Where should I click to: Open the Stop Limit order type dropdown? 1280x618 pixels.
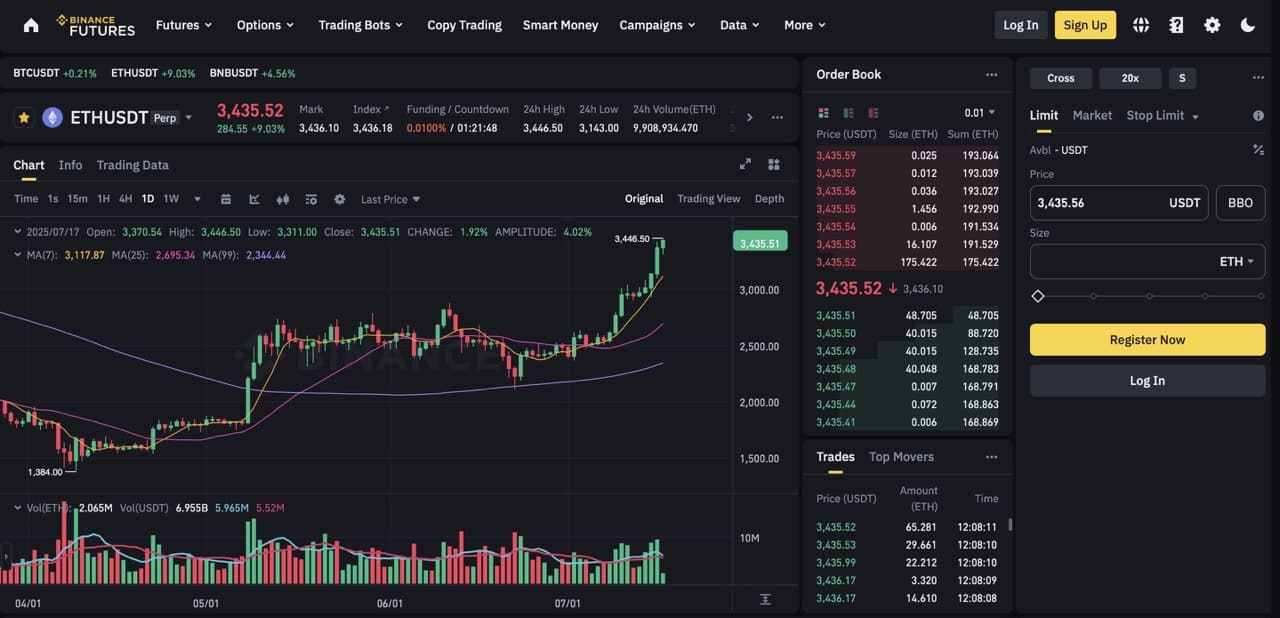[x=1161, y=115]
